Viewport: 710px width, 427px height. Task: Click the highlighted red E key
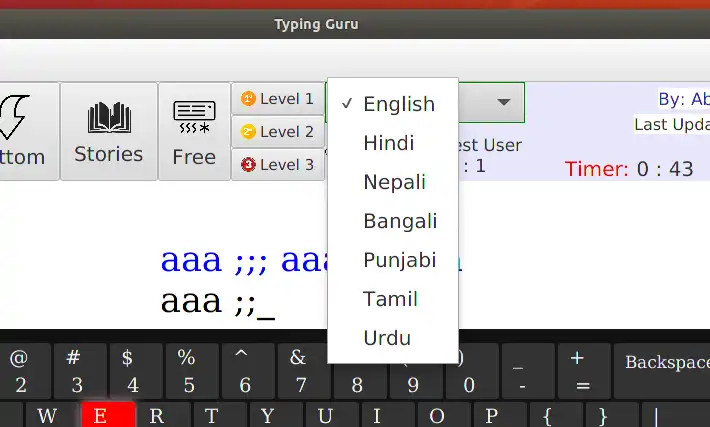pos(108,415)
